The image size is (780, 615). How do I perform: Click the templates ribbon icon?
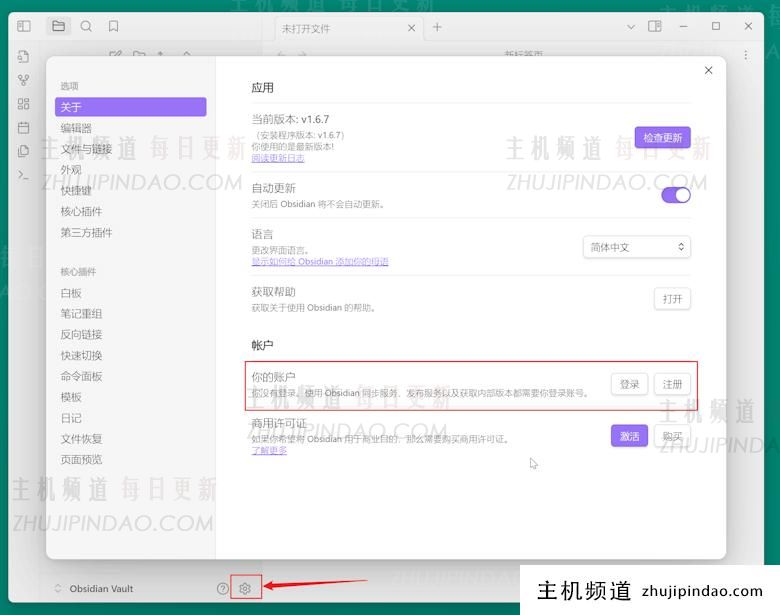click(23, 151)
